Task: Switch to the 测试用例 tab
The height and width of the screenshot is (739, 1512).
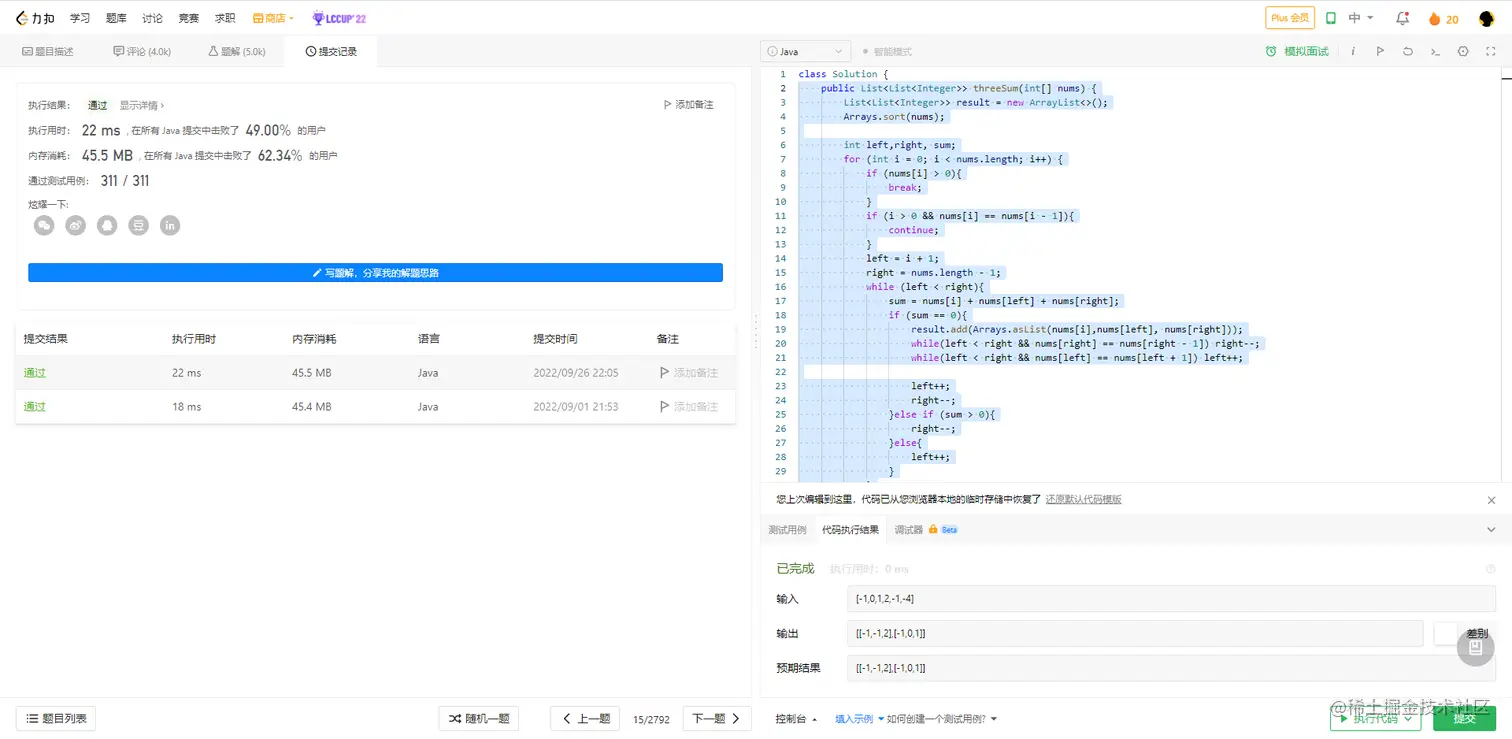Action: click(x=787, y=530)
